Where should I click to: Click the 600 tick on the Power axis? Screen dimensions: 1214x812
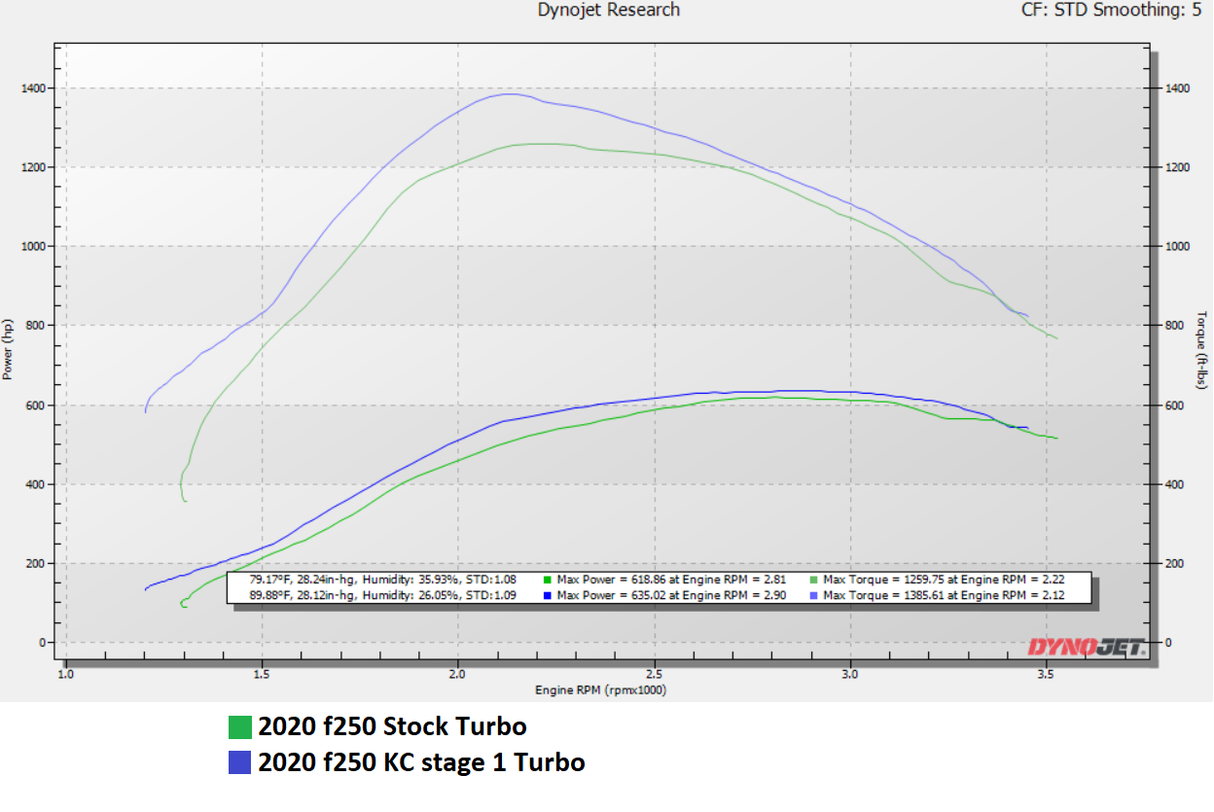click(x=35, y=405)
